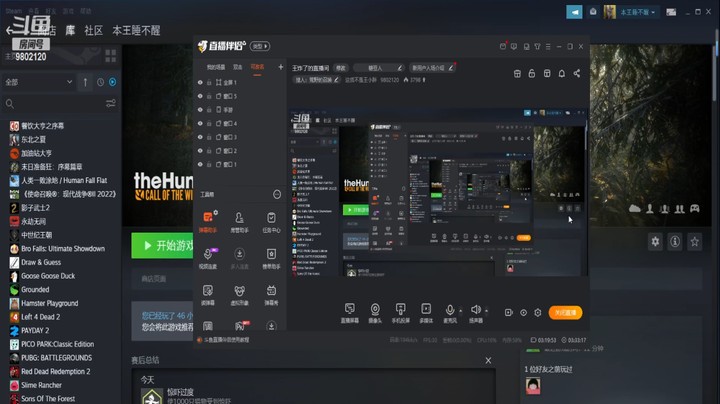The image size is (720, 404).
Task: Add a new scene with plus icon
Action: point(281,67)
